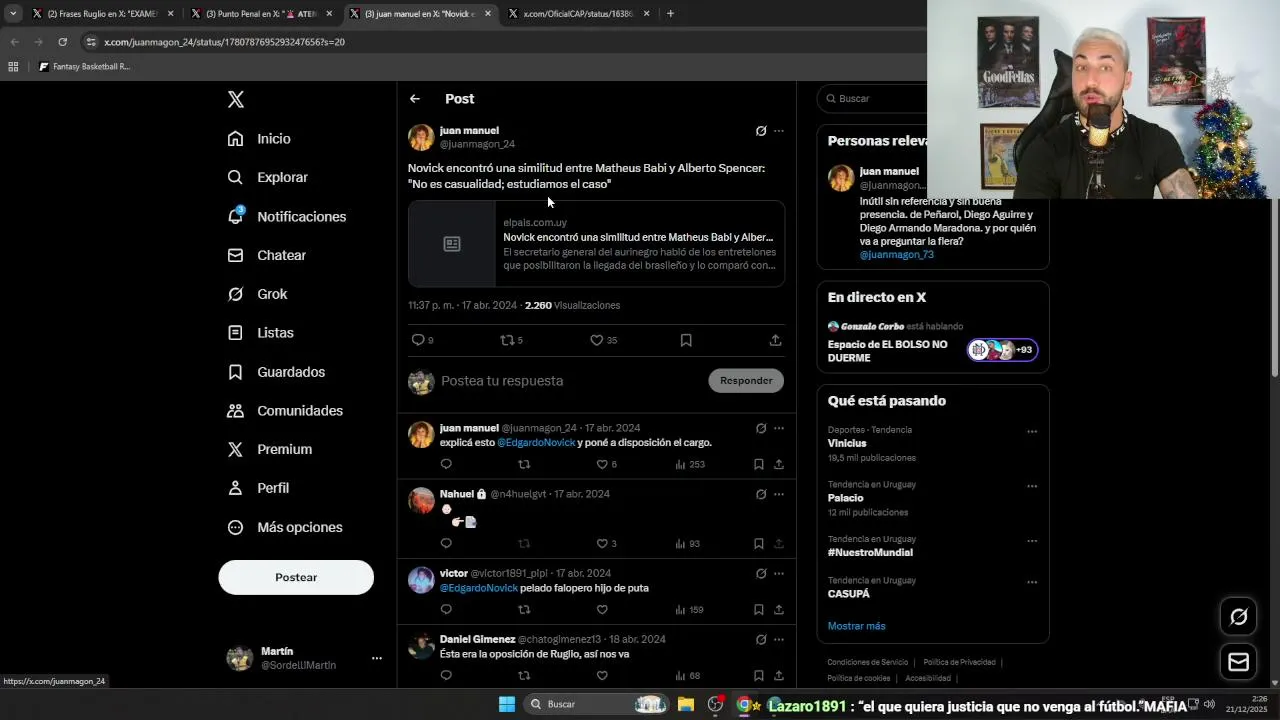Screen dimensions: 1280x720
Task: Reply to Nahuel's comment
Action: [446, 544]
